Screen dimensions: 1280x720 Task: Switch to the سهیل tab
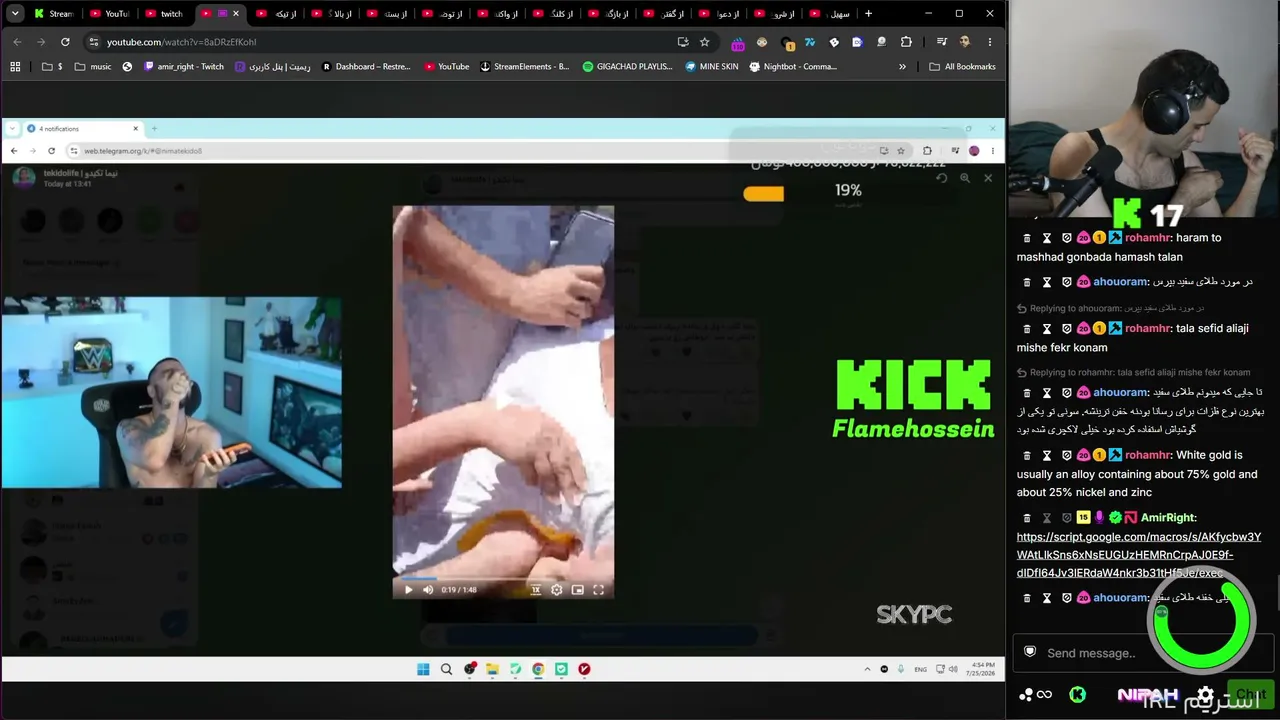pos(830,14)
